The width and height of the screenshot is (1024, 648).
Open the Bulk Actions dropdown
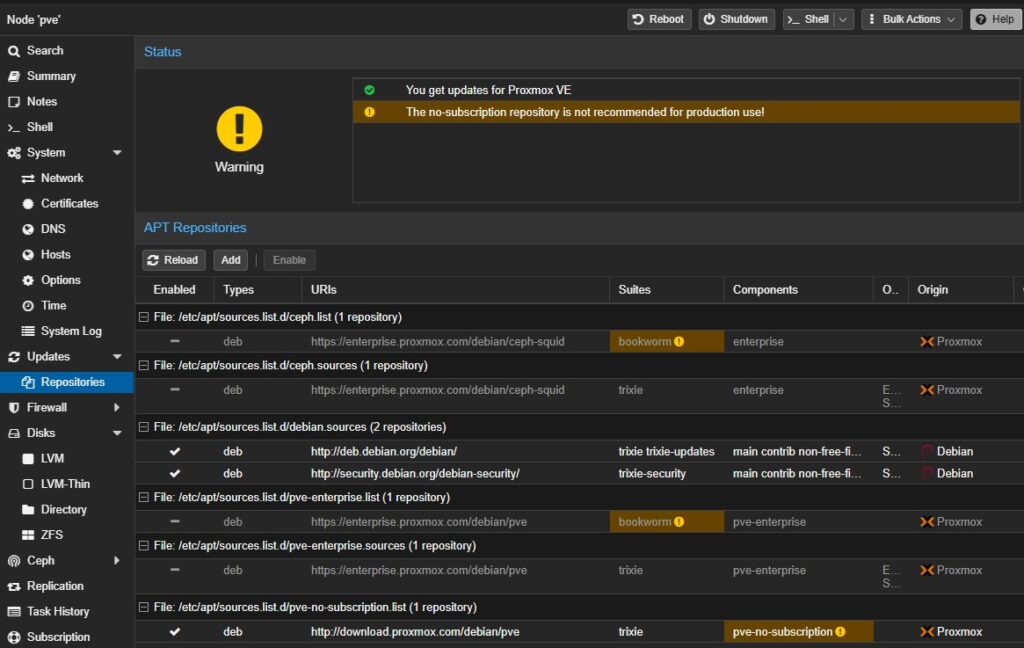click(x=911, y=19)
